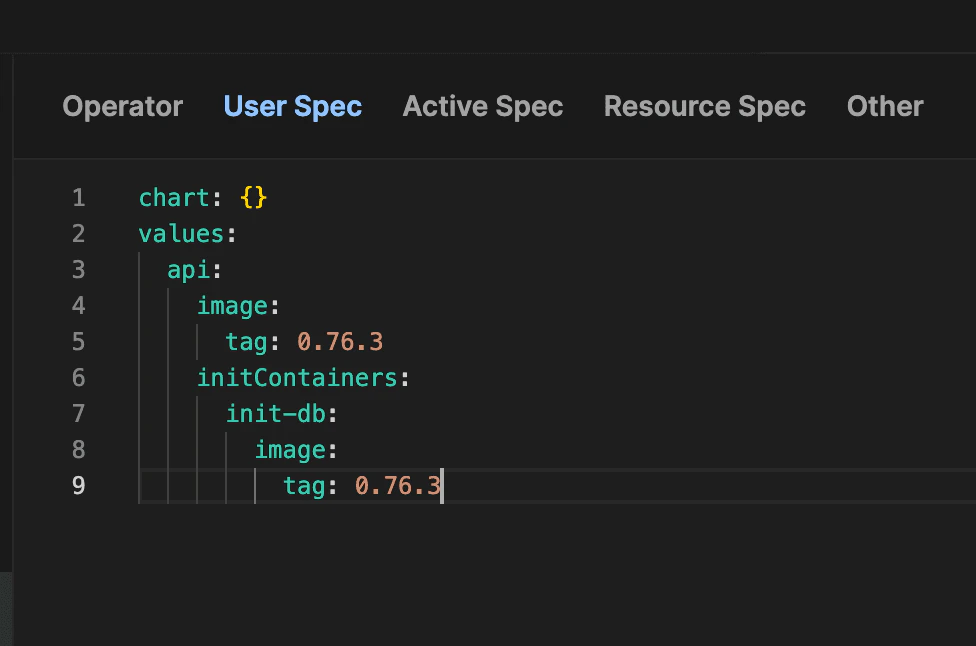Select line number 5 in the gutter

pos(78,341)
